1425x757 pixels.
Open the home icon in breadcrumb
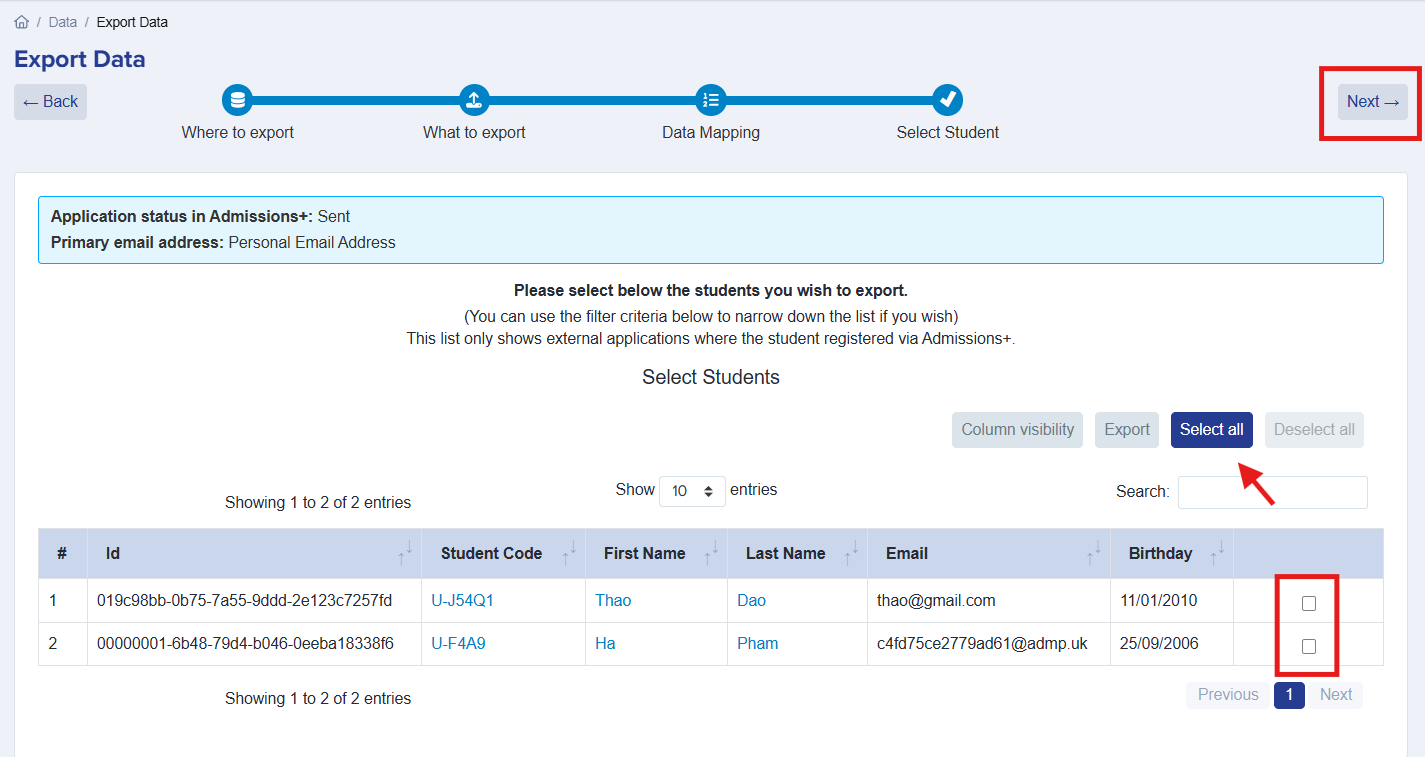pos(22,22)
